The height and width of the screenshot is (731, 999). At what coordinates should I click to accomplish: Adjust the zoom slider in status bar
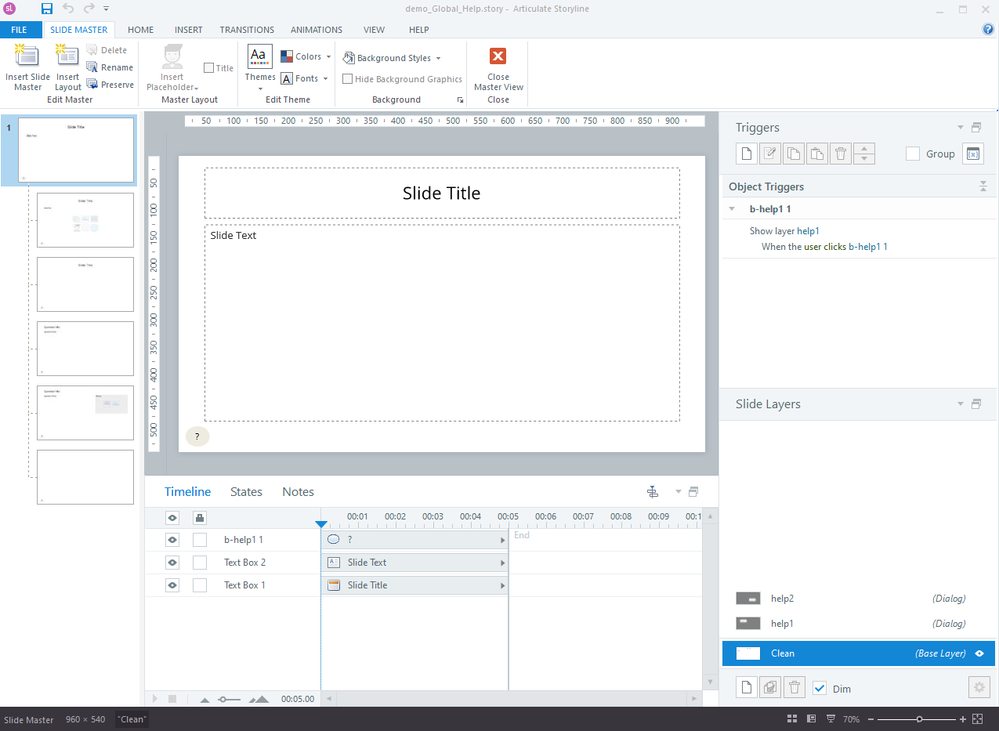click(919, 719)
